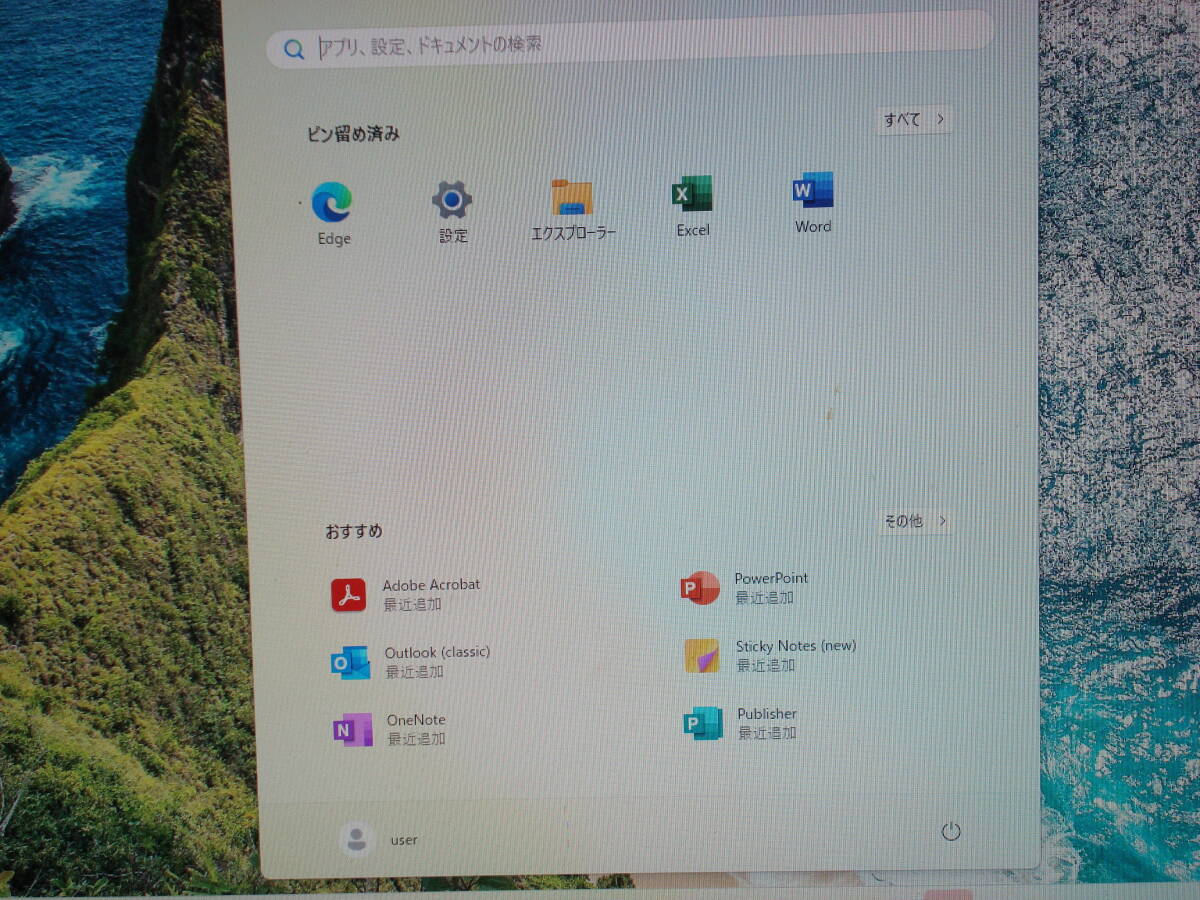Click the "Word" label under icon

click(813, 227)
